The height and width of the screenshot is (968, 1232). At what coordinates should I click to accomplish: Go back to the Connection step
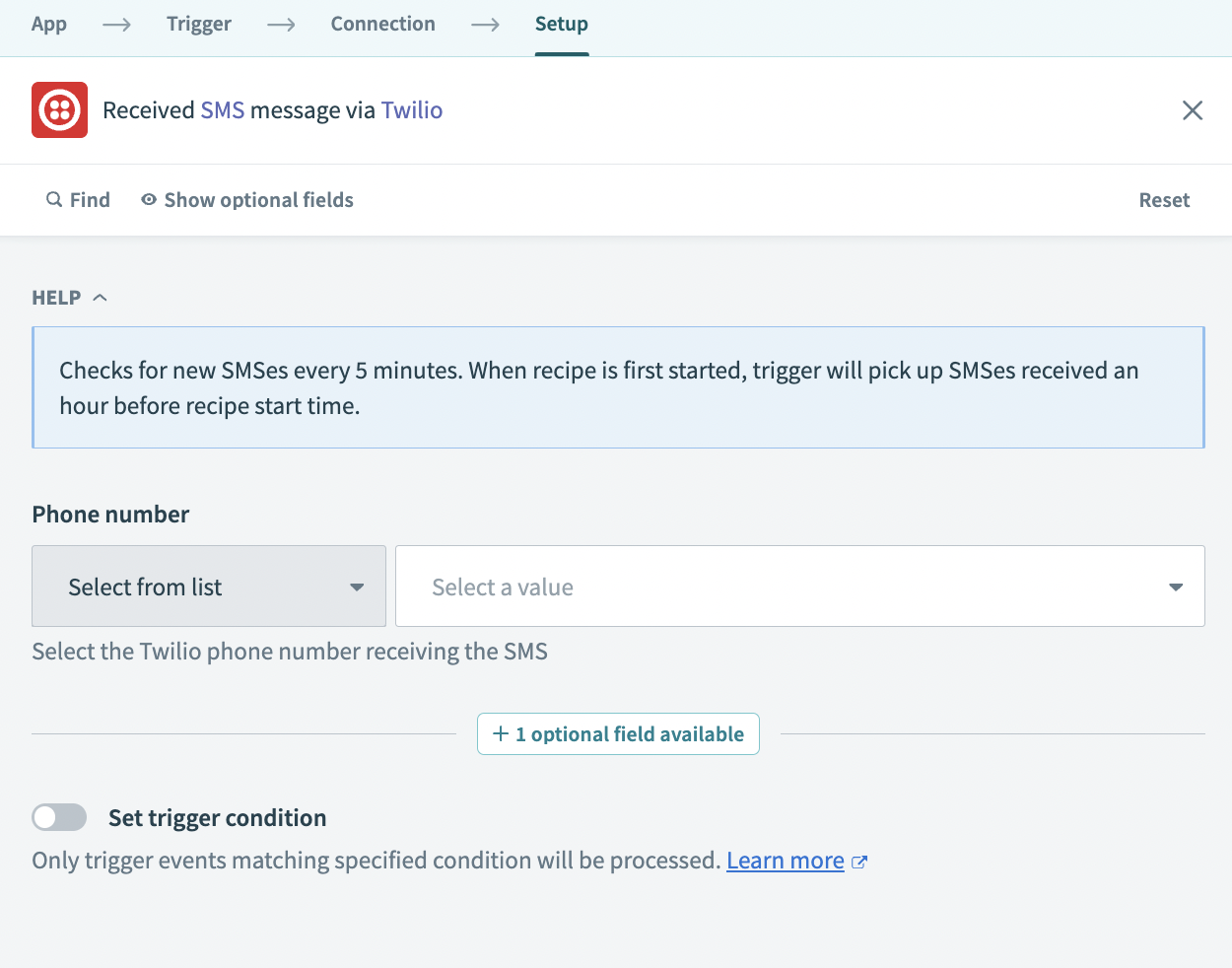pyautogui.click(x=382, y=25)
